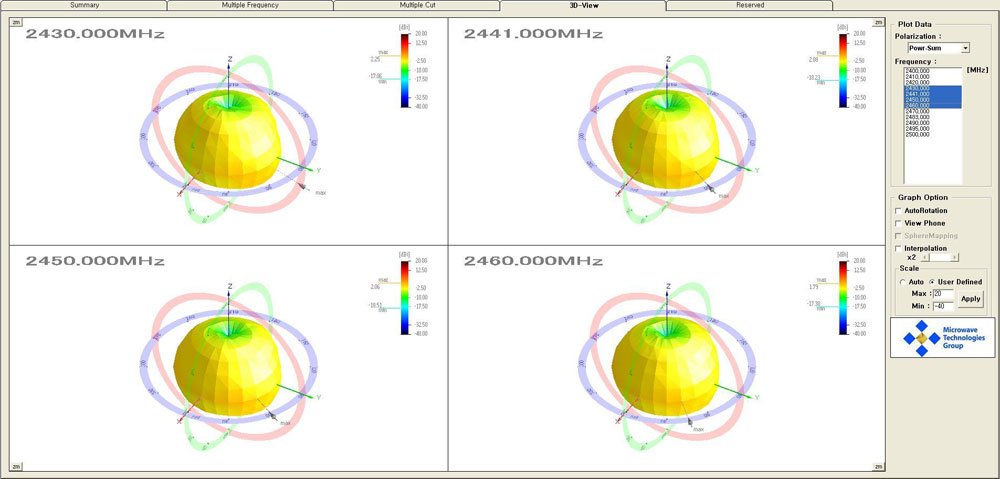Click the small corner button beside 2430.000MHz title

pos(16,21)
